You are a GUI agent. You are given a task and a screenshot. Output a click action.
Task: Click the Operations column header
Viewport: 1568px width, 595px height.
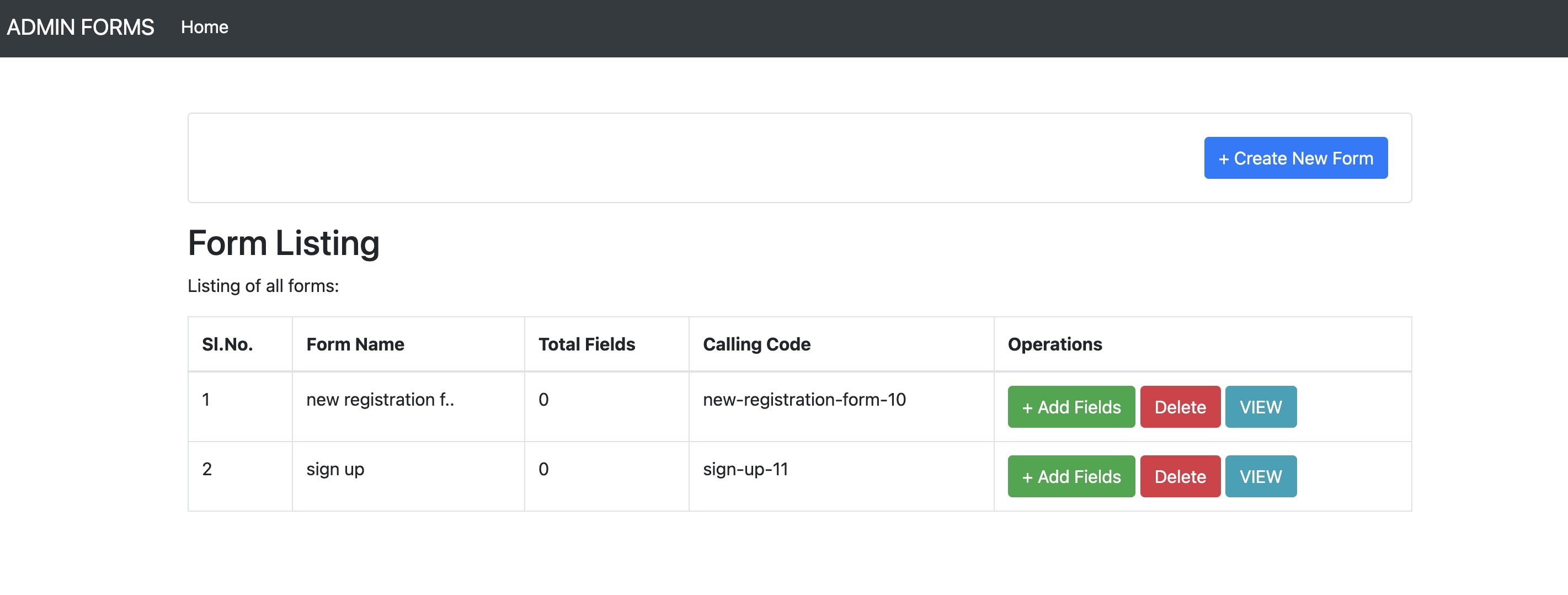click(x=1054, y=344)
